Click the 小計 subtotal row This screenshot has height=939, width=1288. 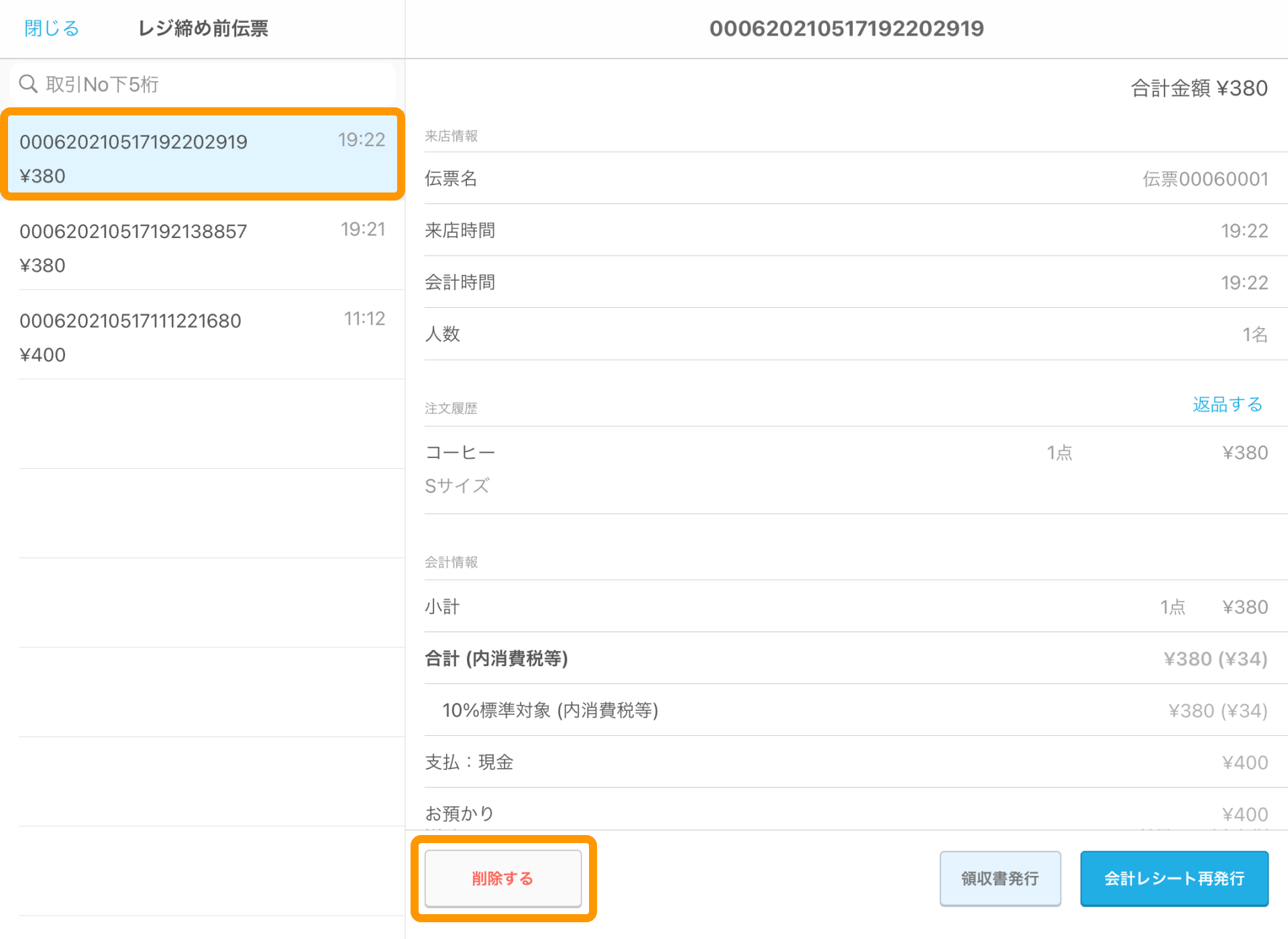[845, 607]
